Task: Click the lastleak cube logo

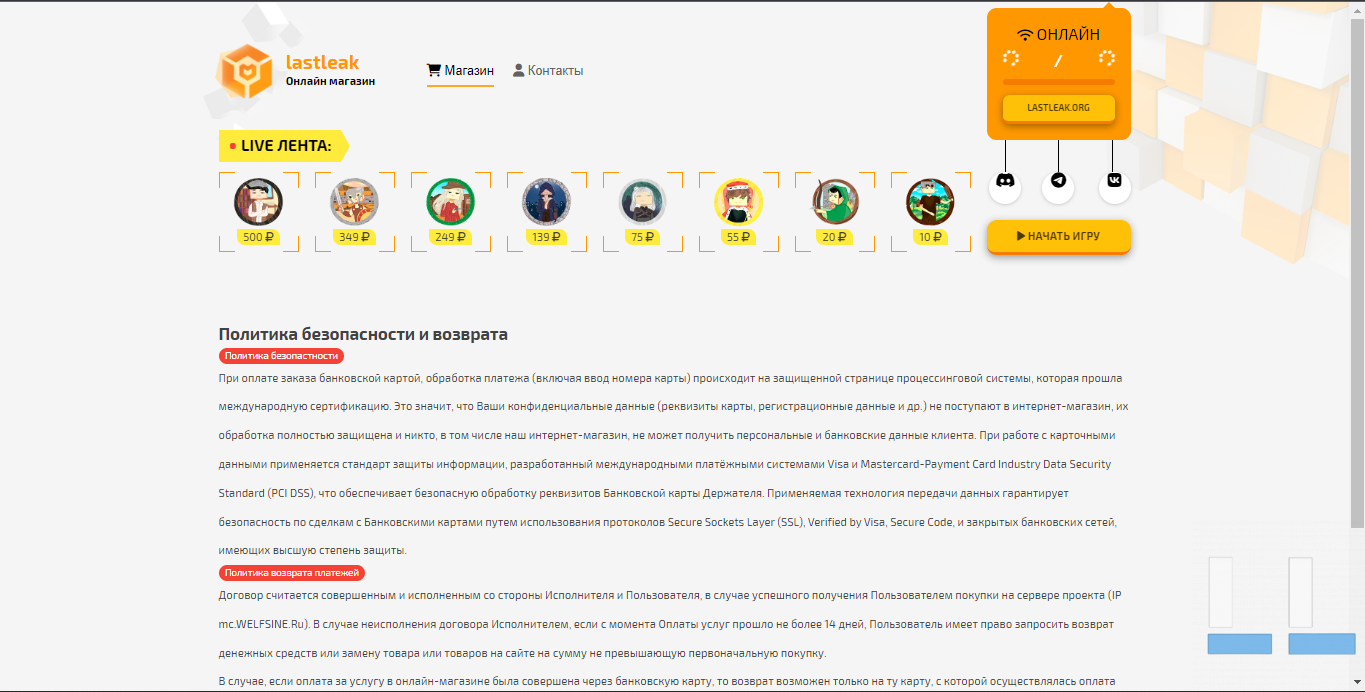Action: pyautogui.click(x=245, y=71)
